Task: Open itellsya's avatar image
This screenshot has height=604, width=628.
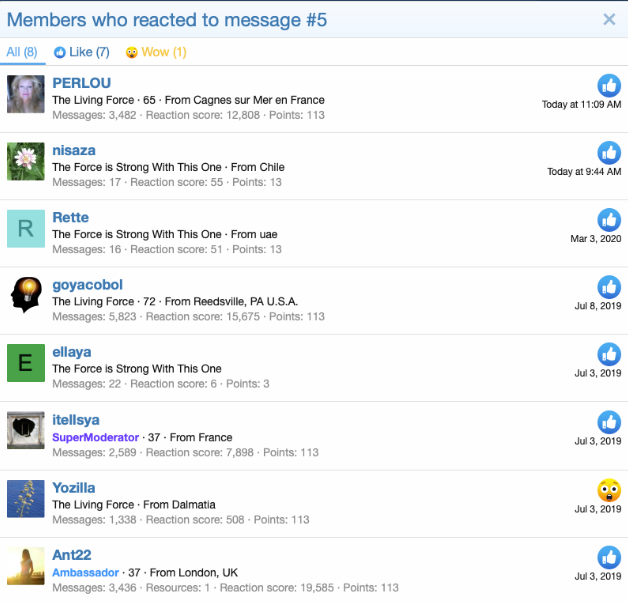Action: tap(26, 430)
